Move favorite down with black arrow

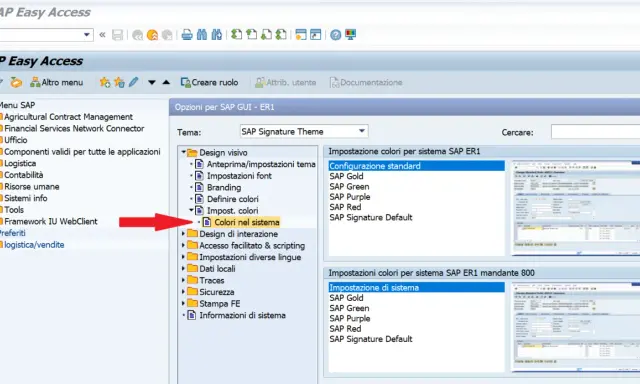[x=152, y=82]
